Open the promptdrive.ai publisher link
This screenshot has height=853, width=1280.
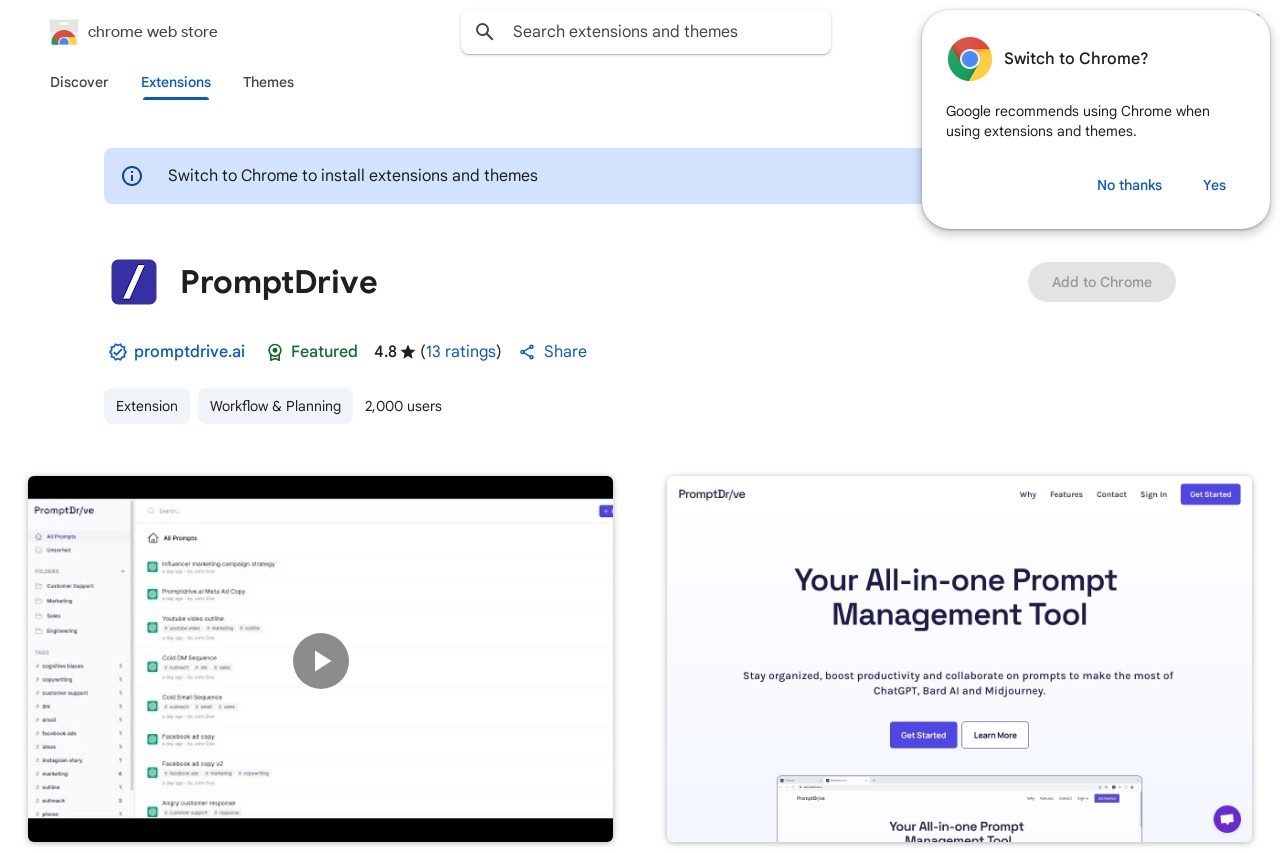(189, 352)
